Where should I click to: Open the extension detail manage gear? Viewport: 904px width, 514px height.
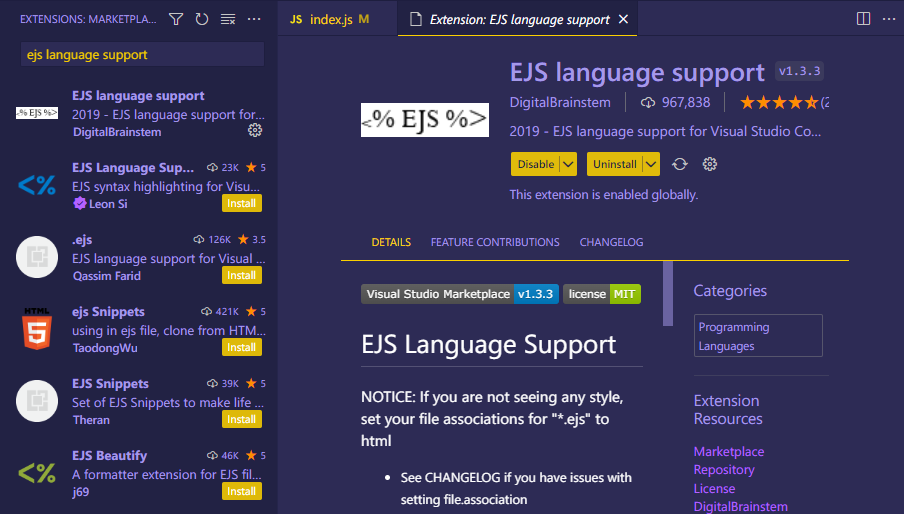710,164
